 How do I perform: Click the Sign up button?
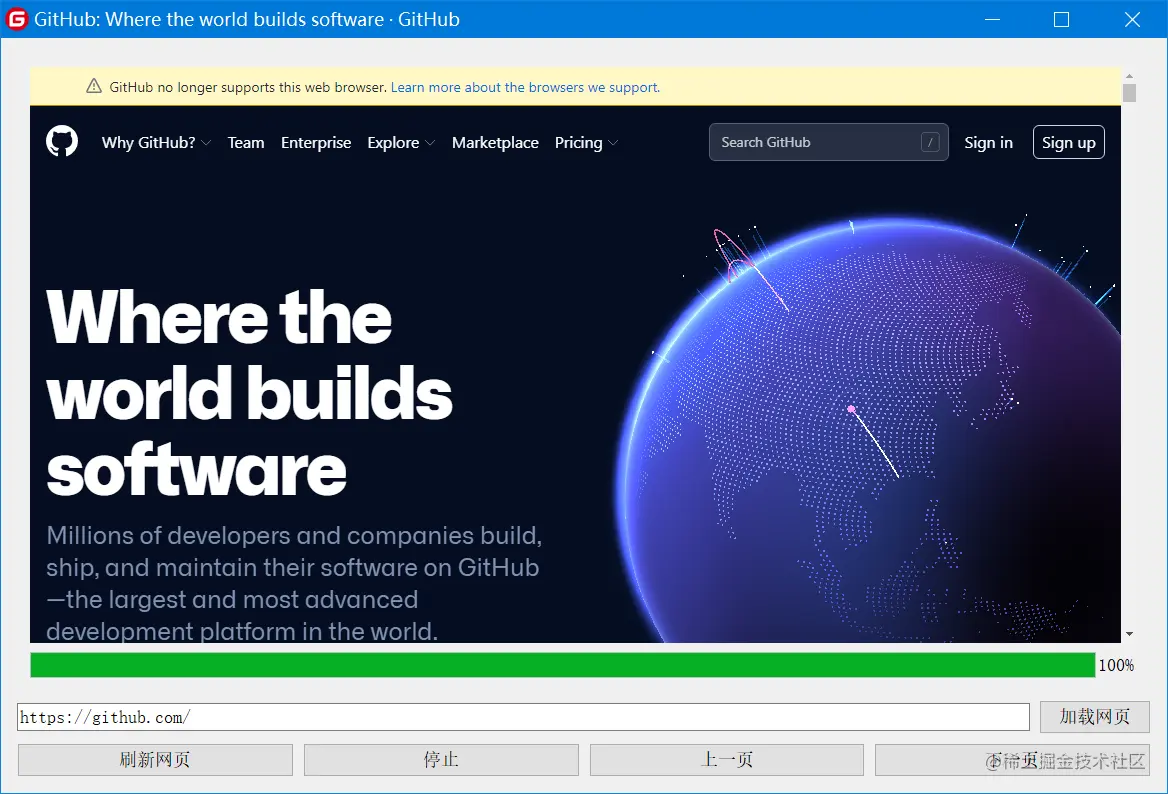click(1068, 142)
